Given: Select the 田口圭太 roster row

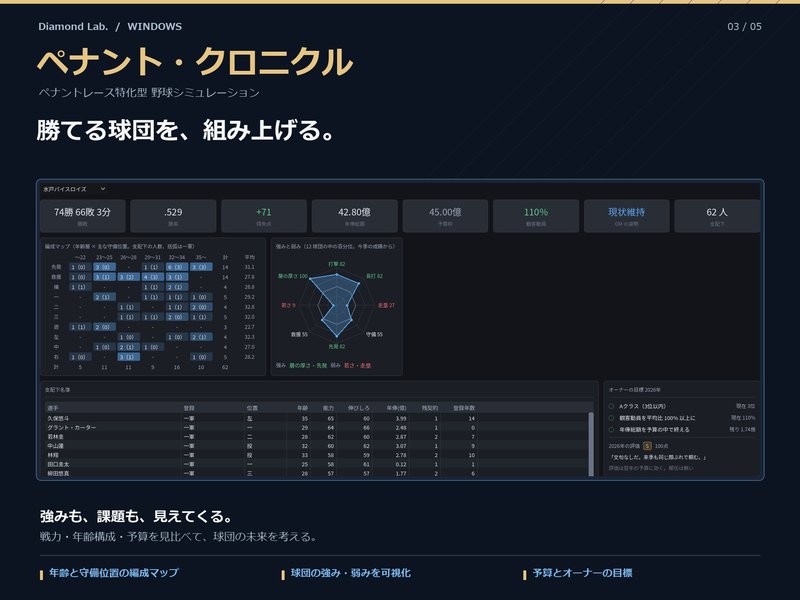Looking at the screenshot, I should point(316,464).
